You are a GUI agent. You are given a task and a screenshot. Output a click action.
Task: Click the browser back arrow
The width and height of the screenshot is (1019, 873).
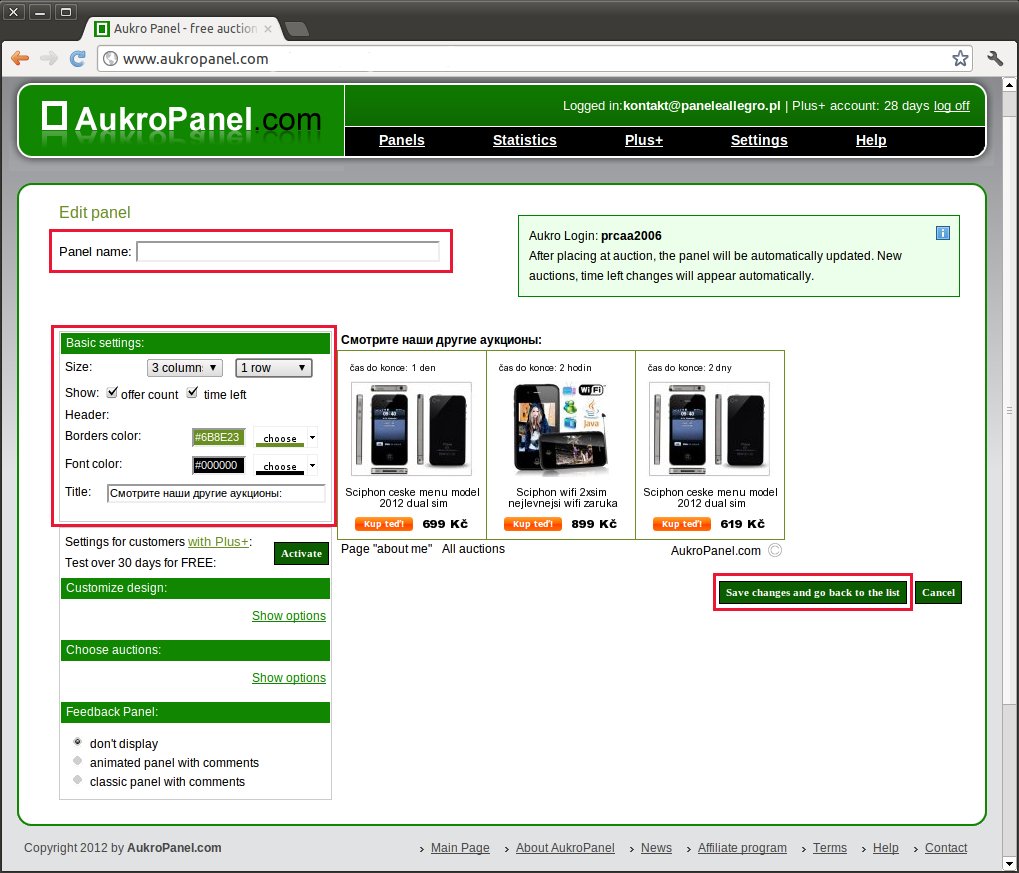tap(20, 59)
